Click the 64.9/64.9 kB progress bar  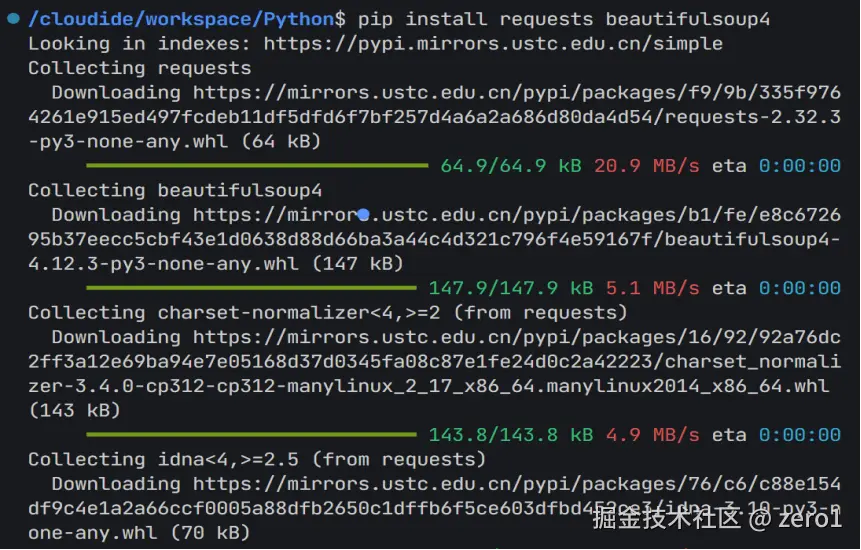pyautogui.click(x=257, y=165)
